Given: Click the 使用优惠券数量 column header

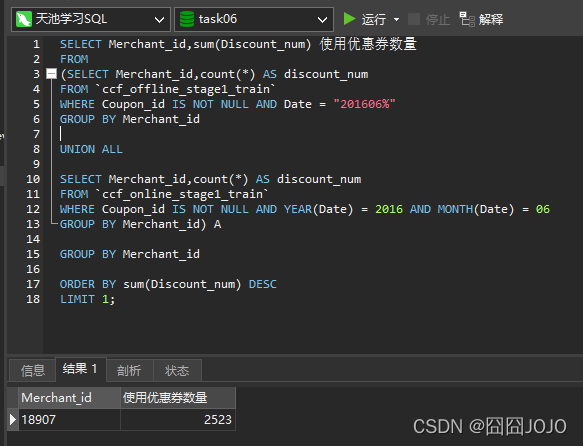Looking at the screenshot, I should [x=178, y=398].
